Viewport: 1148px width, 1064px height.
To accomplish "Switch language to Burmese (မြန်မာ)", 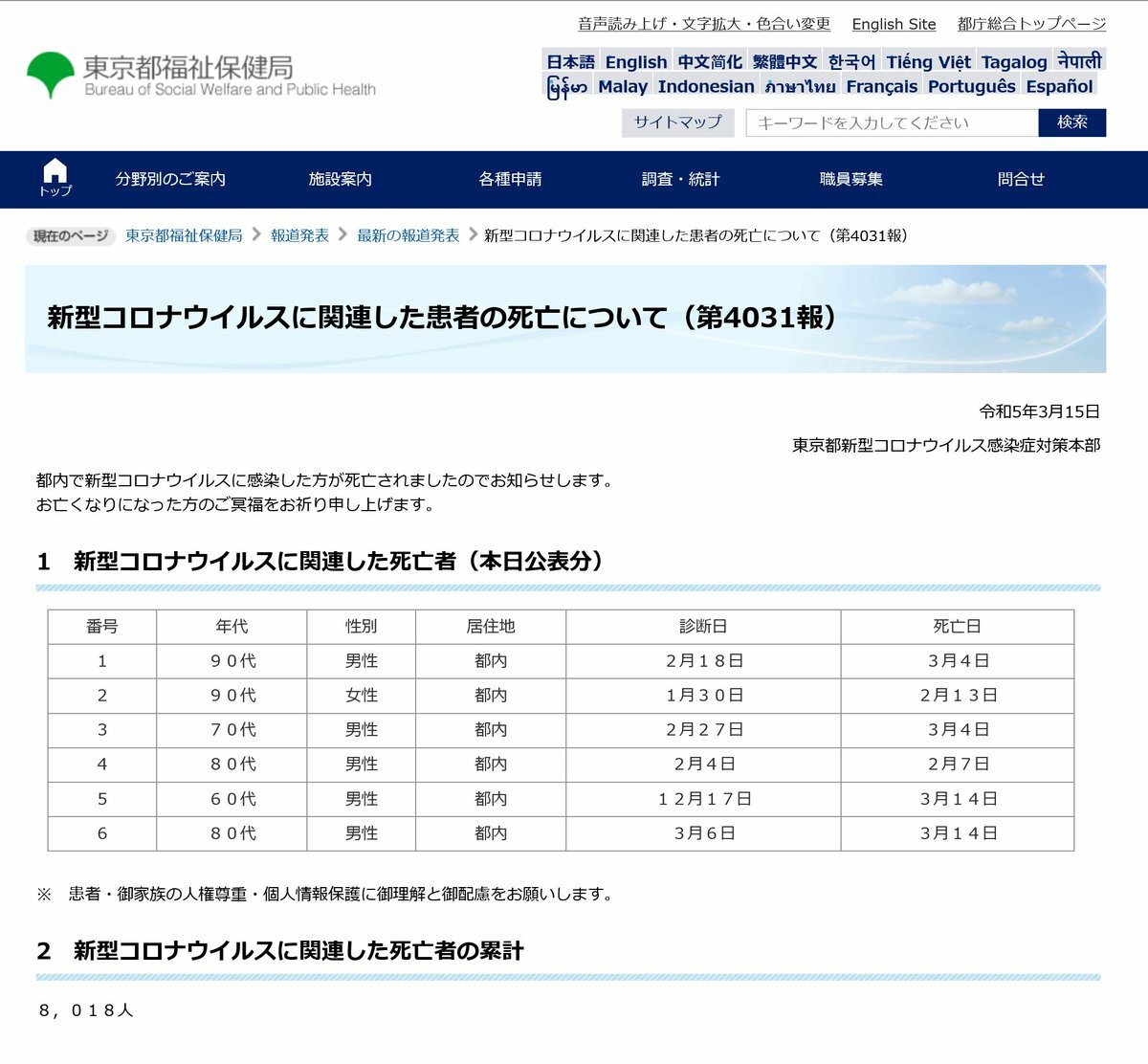I will [x=566, y=87].
